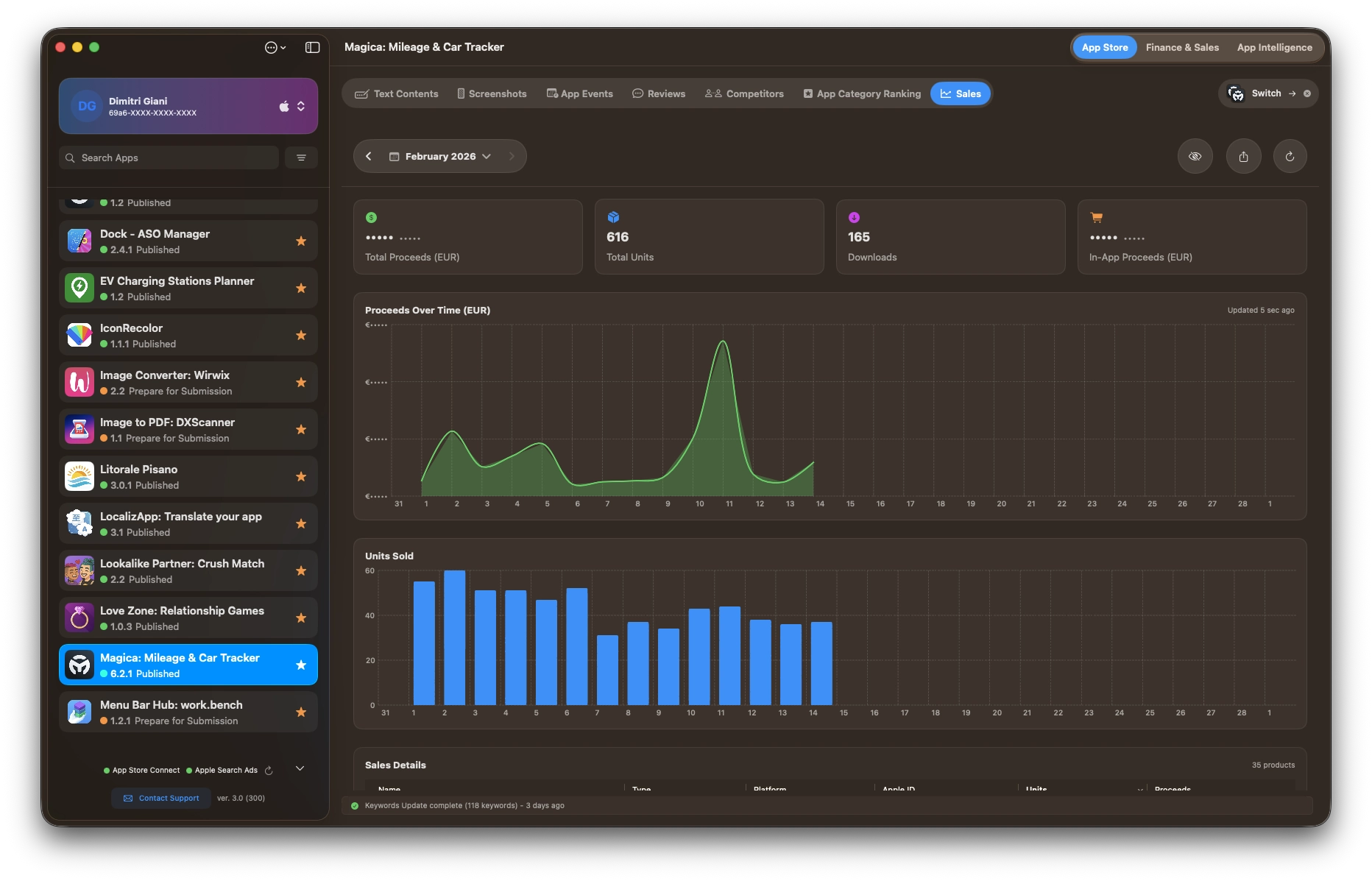Viewport: 1372px width, 881px height.
Task: Expand the Dimitri Giani account switcher
Action: (300, 106)
